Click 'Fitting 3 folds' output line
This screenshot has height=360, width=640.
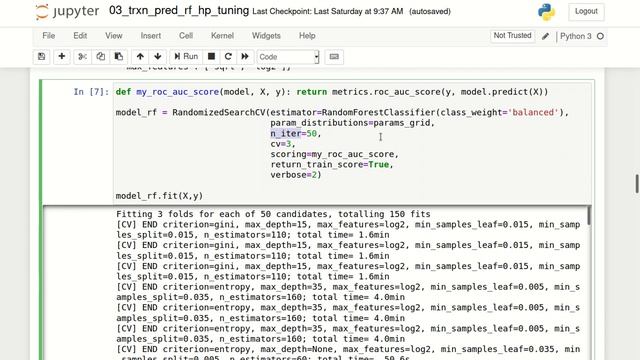click(x=273, y=214)
